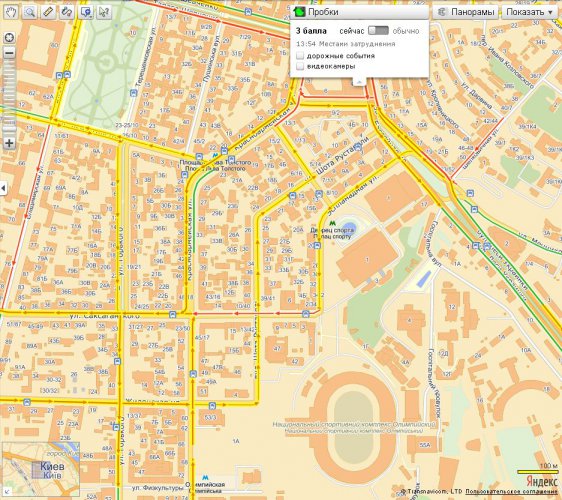Click the locate-me compass button
Viewport: 562px width, 500px height.
9,37
